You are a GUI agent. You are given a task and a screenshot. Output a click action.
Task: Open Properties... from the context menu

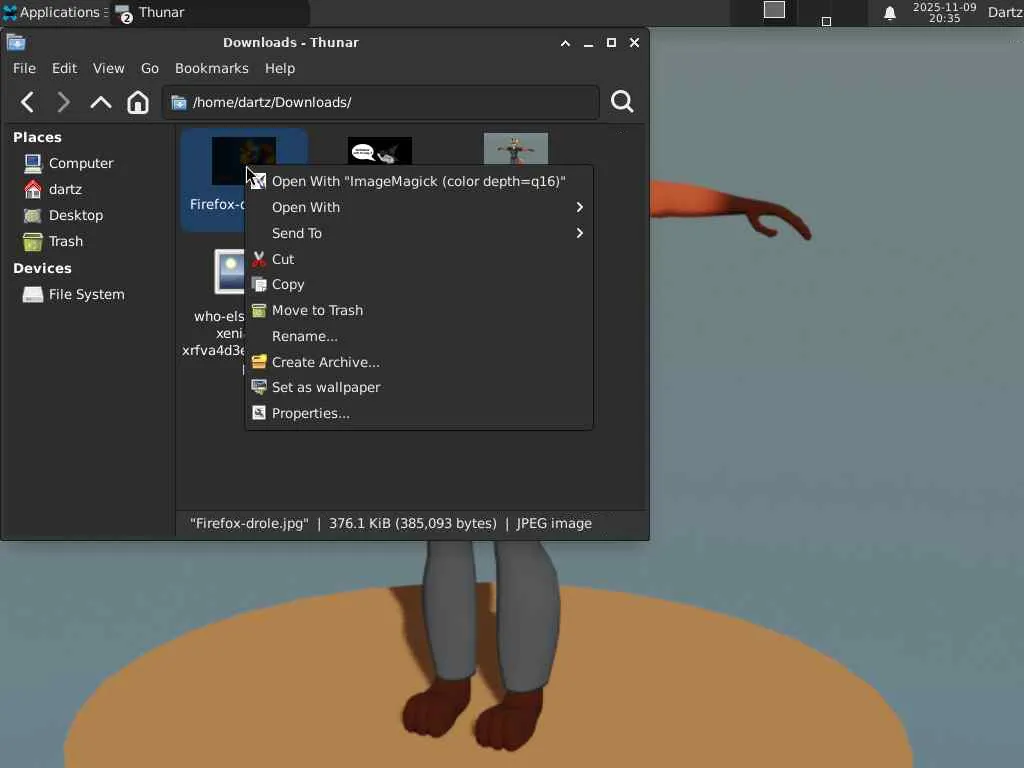311,413
